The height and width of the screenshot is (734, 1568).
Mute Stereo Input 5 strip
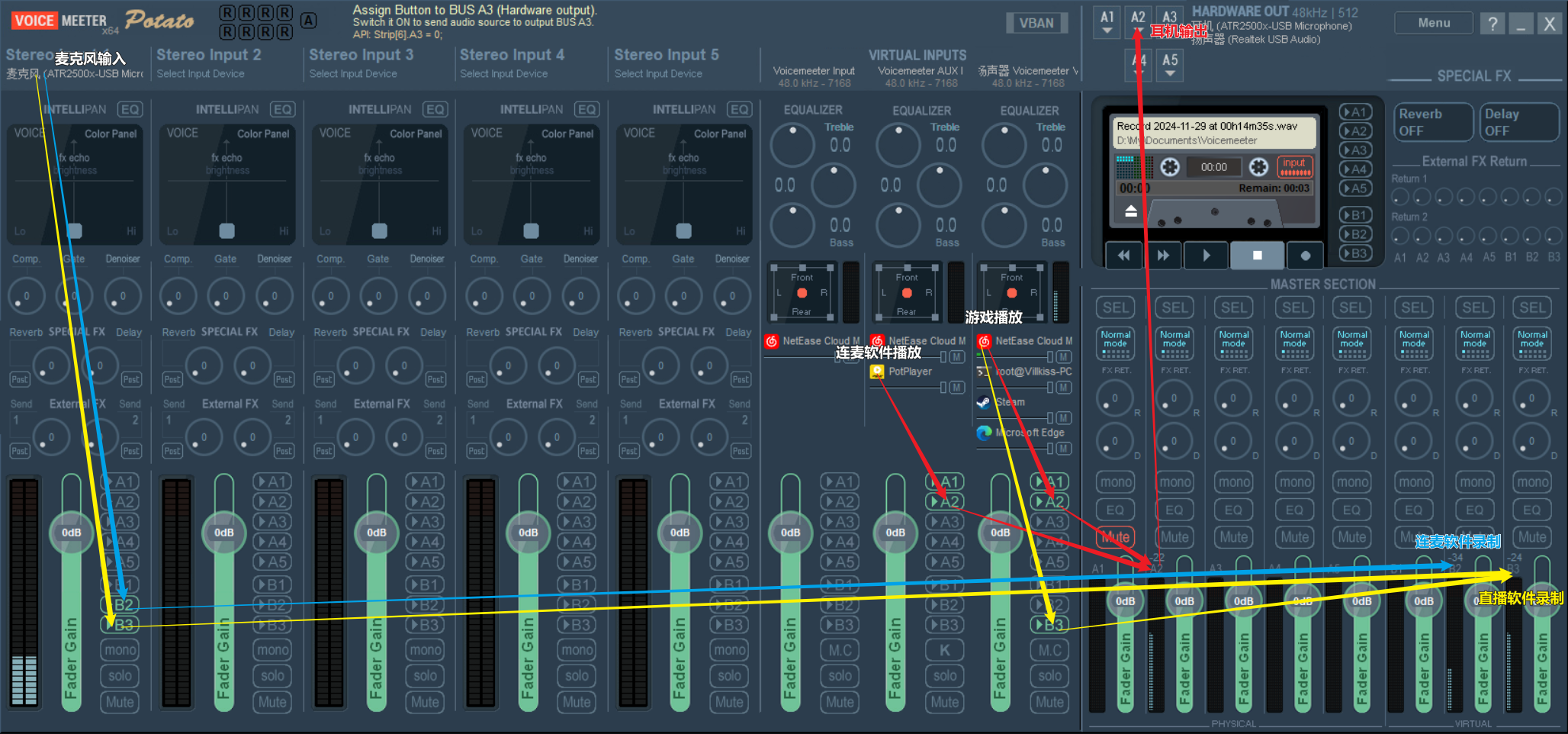click(x=729, y=702)
